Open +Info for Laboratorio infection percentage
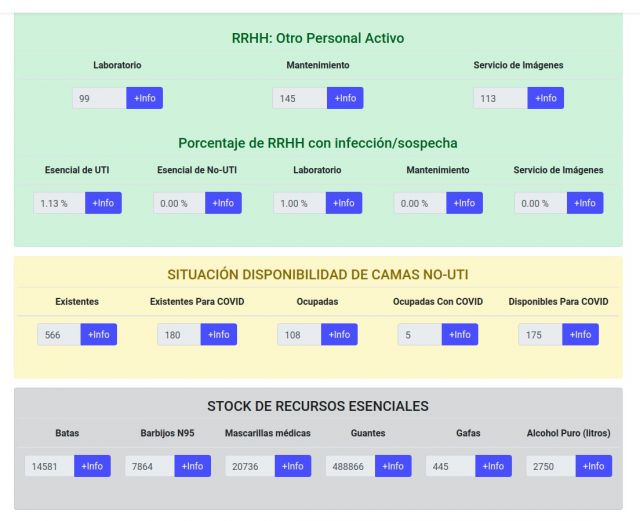The image size is (640, 521). point(343,203)
